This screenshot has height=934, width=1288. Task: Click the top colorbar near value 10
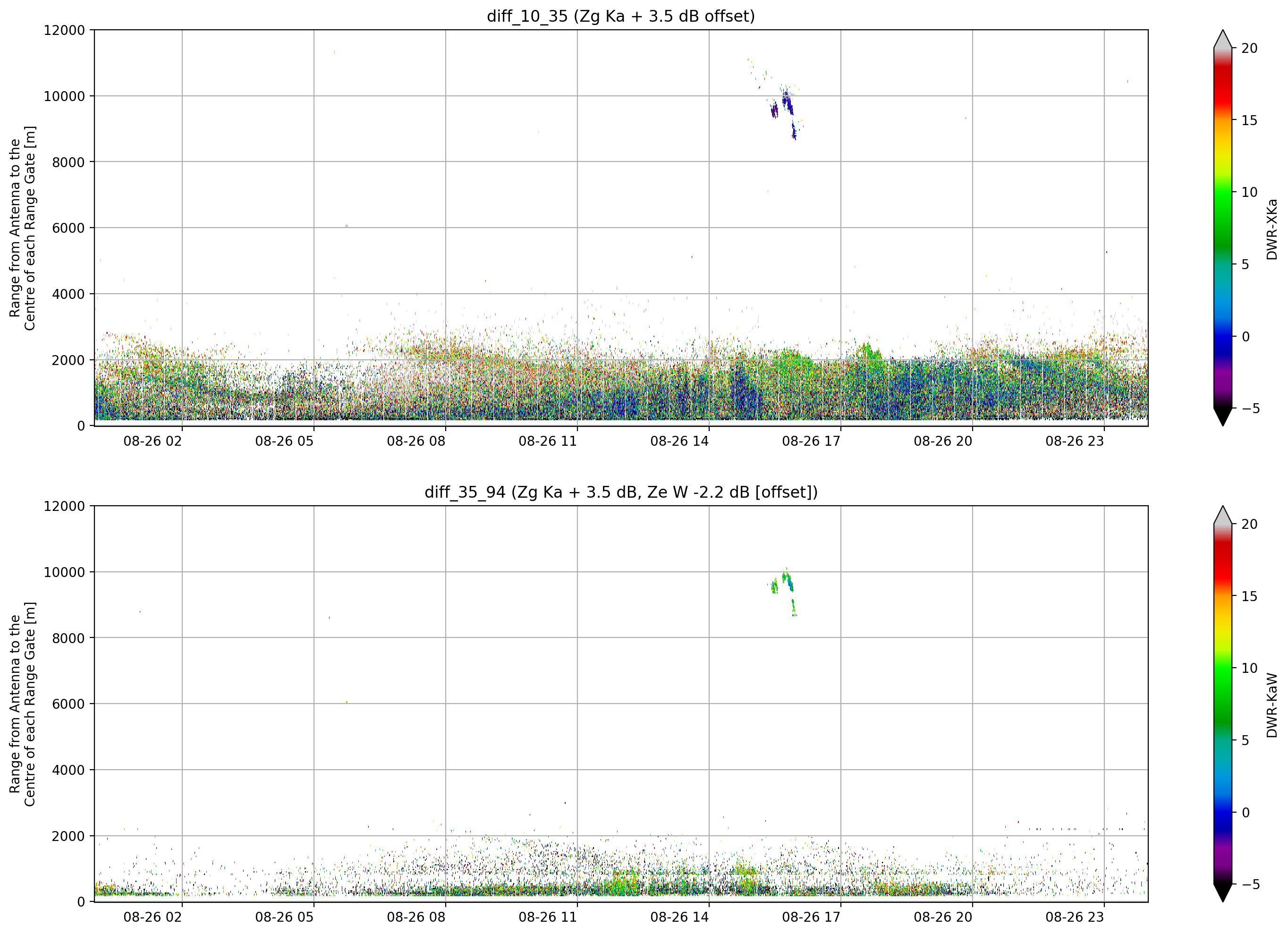(1223, 192)
